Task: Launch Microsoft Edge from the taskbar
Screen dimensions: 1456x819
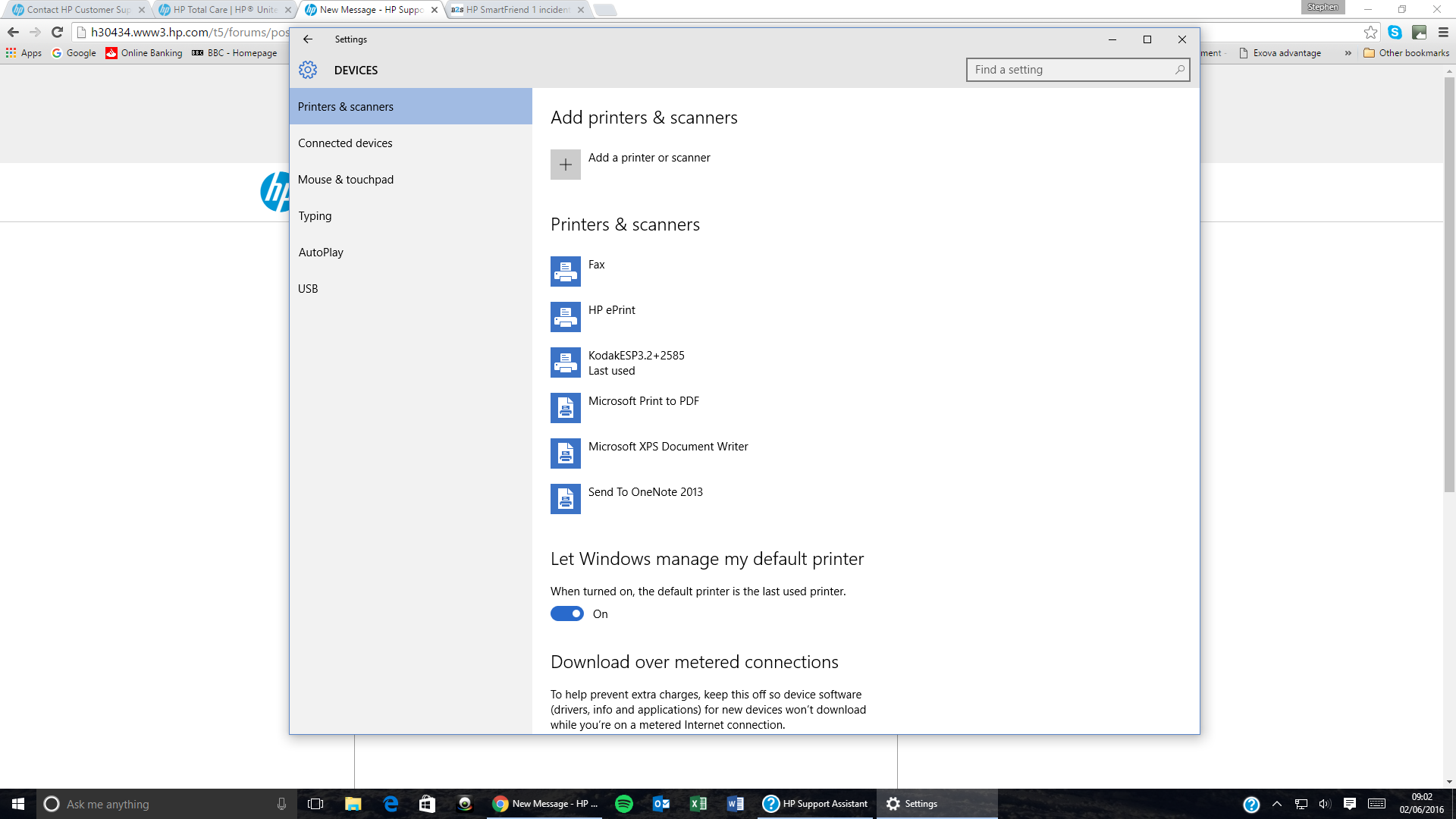Action: click(x=391, y=804)
